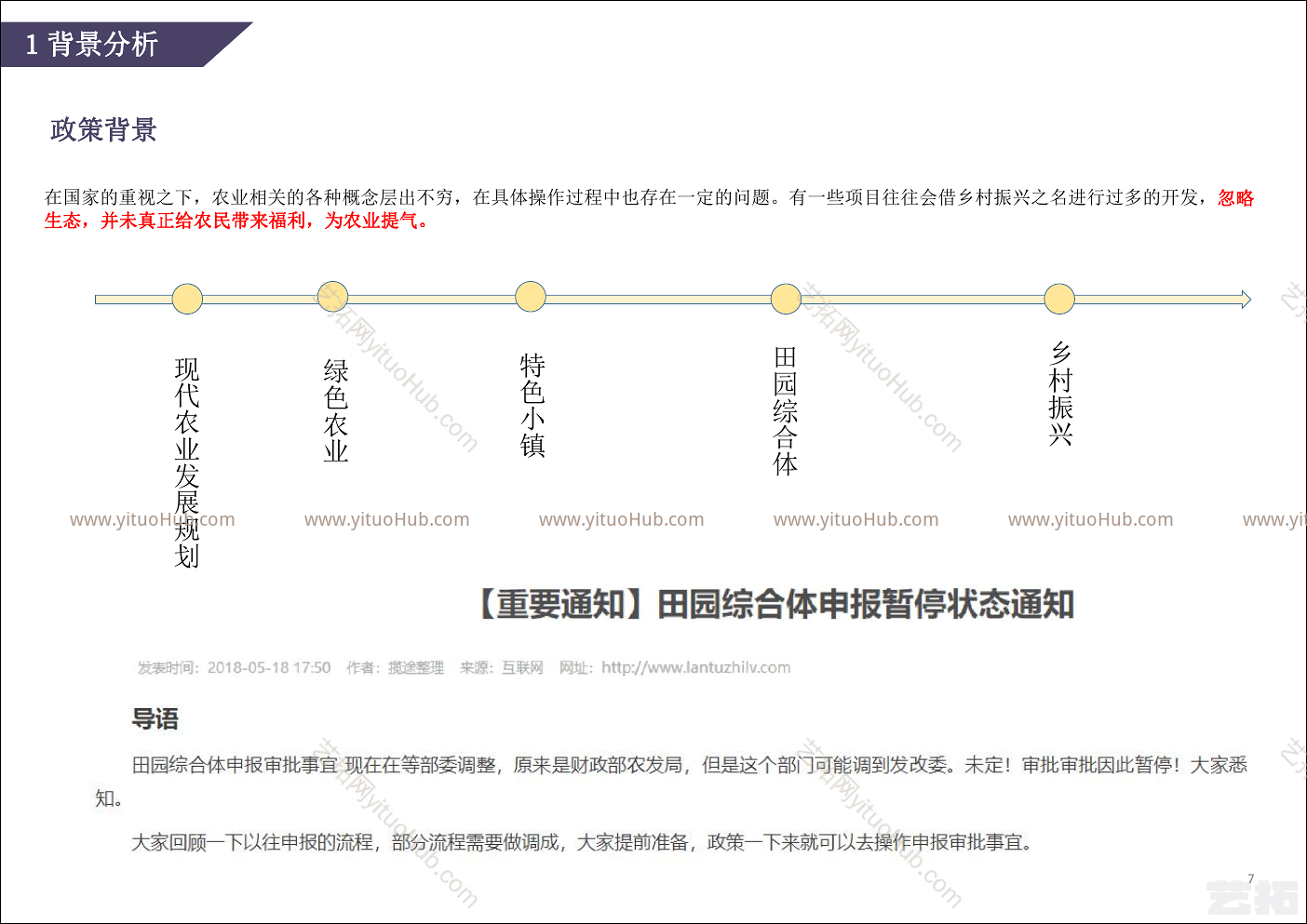Click the publish time 2018-05-18 17:50
Screen dimensions: 1307x924
269,667
